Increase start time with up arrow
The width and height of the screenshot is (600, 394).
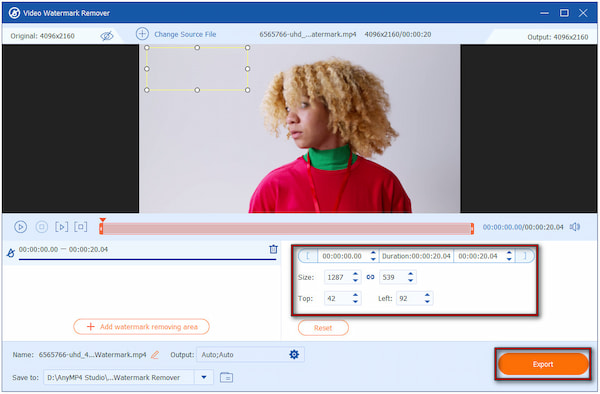(x=373, y=253)
